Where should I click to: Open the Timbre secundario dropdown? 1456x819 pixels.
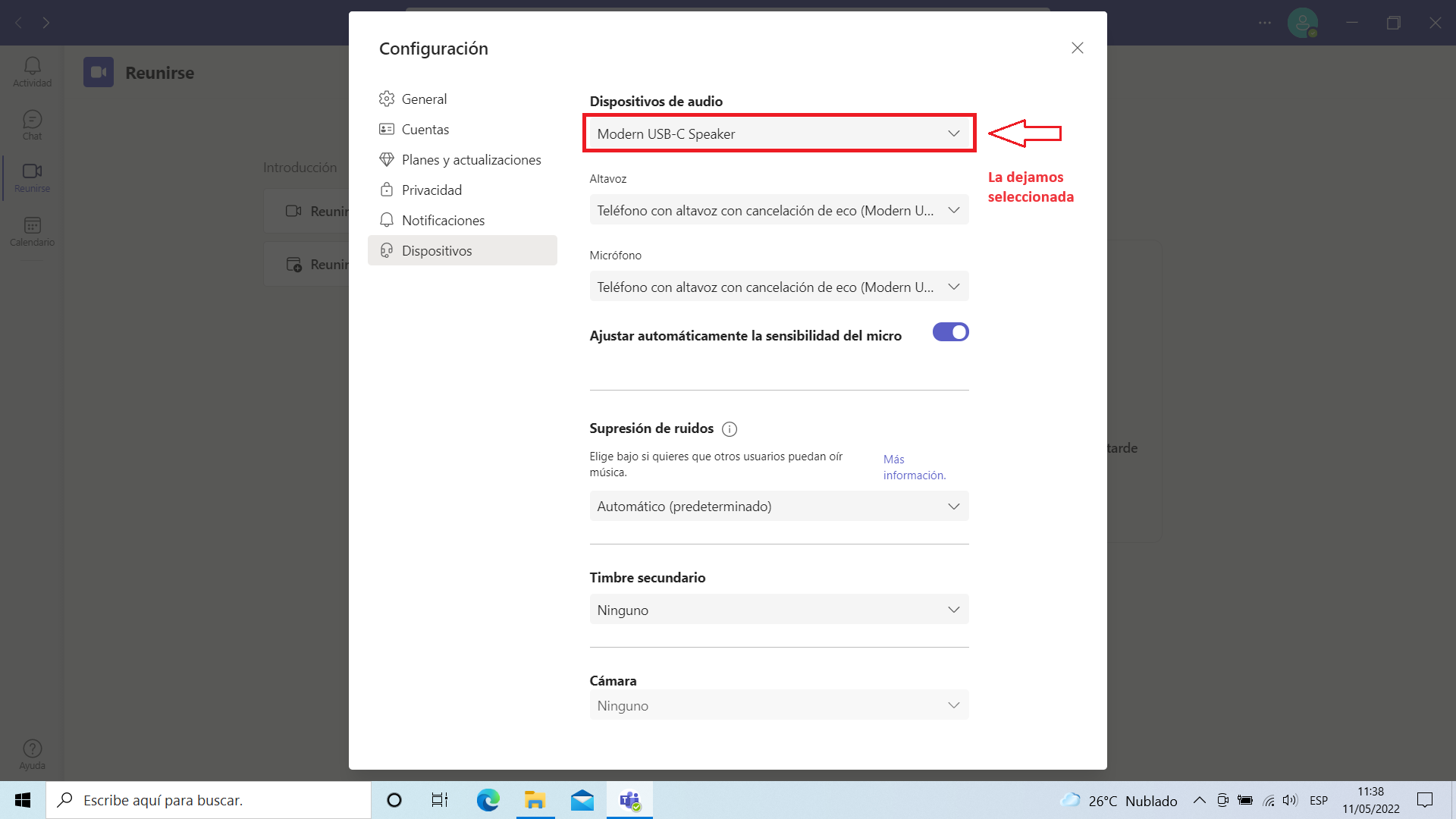779,610
